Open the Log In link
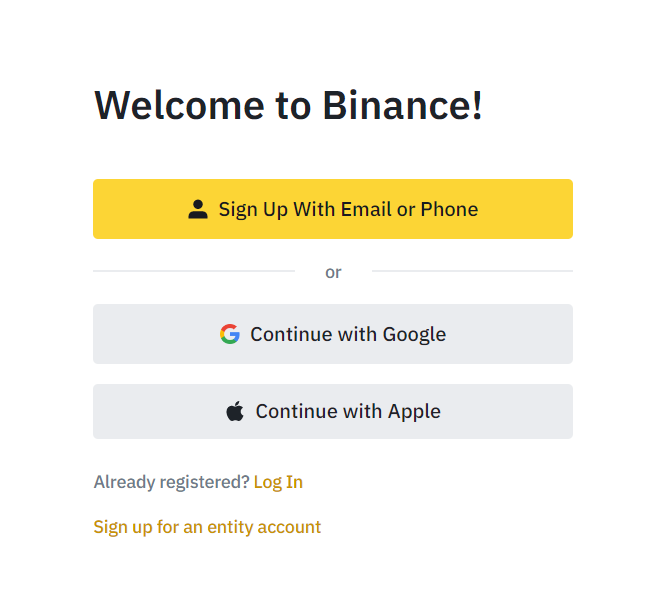663x613 pixels. (278, 482)
